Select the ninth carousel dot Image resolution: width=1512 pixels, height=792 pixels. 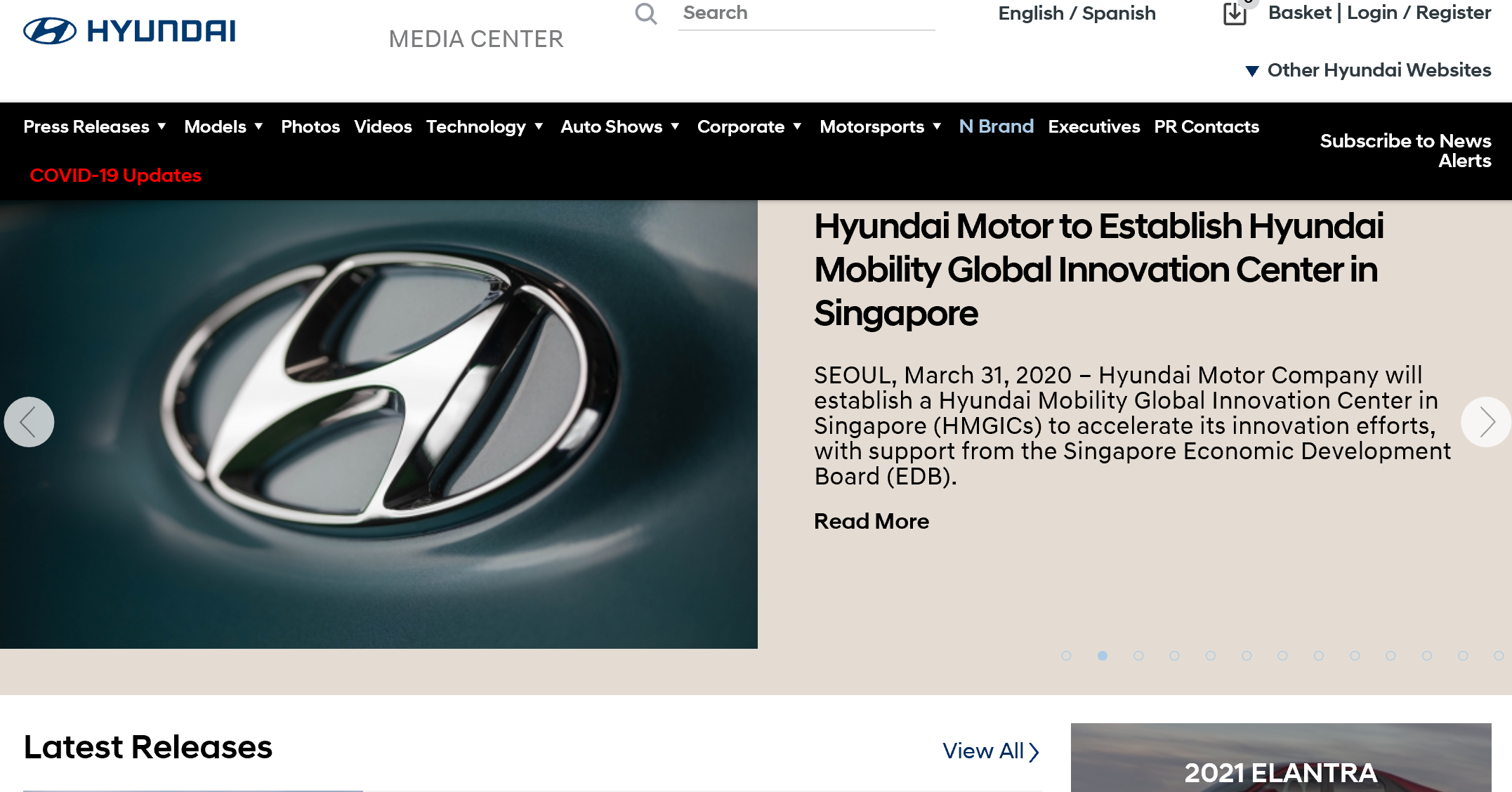click(1355, 656)
